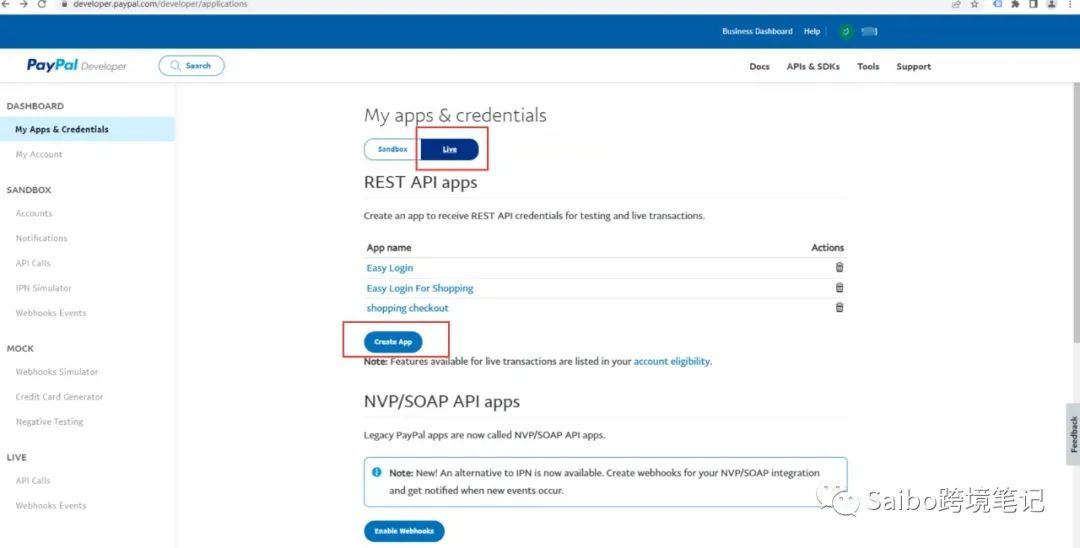The height and width of the screenshot is (548, 1080).
Task: Bookmark this page with the star icon
Action: [975, 4]
